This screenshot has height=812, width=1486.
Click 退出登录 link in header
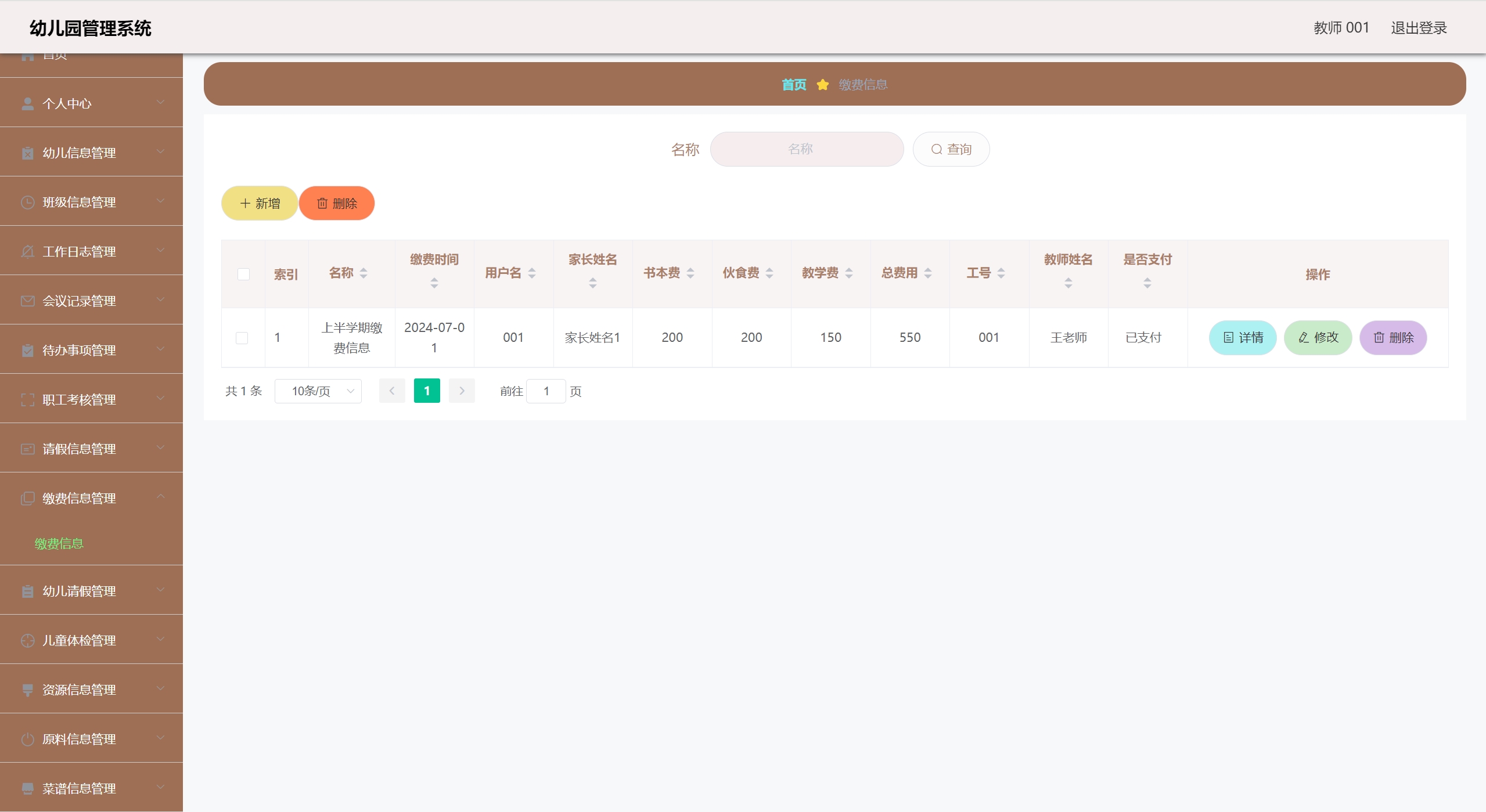(x=1418, y=28)
